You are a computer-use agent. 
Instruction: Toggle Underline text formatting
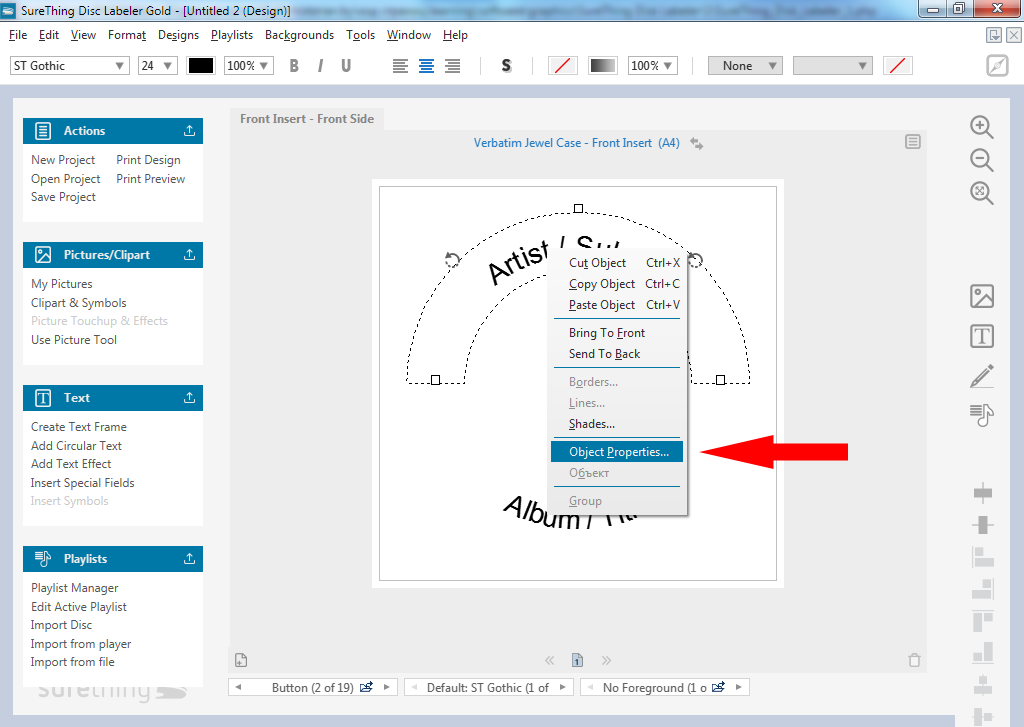pos(346,66)
